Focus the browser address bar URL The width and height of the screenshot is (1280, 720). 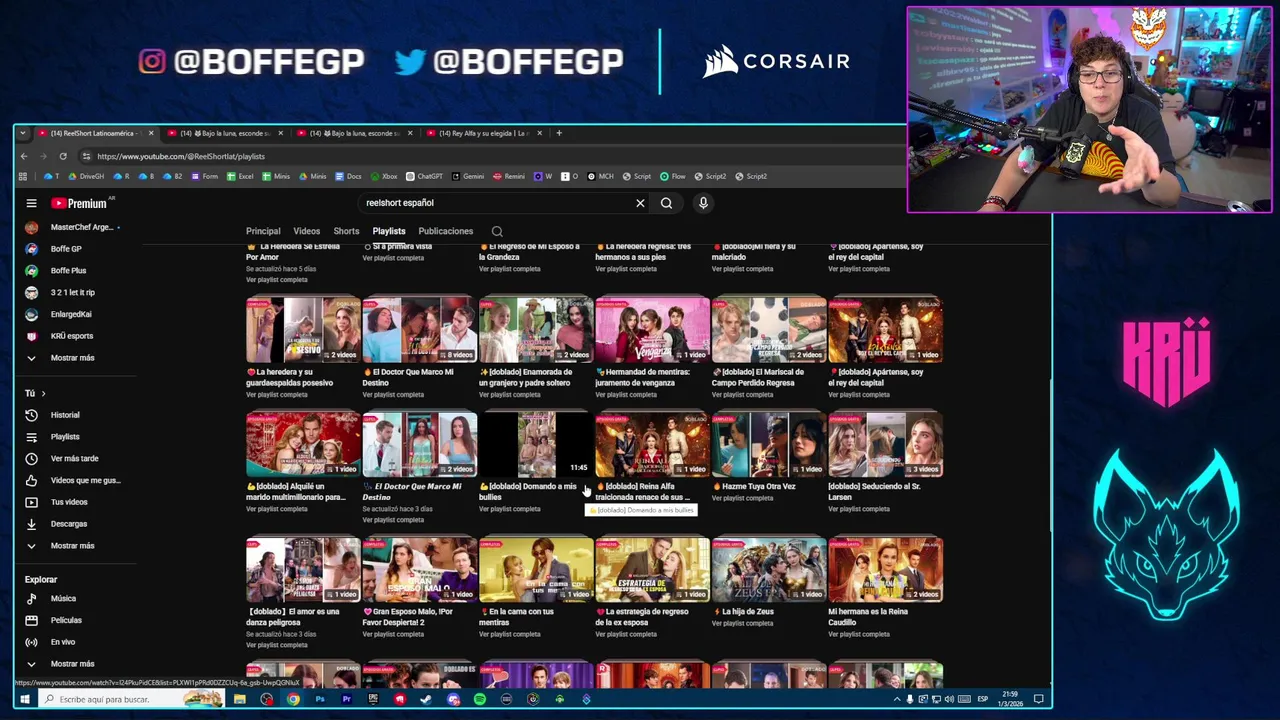pyautogui.click(x=181, y=156)
